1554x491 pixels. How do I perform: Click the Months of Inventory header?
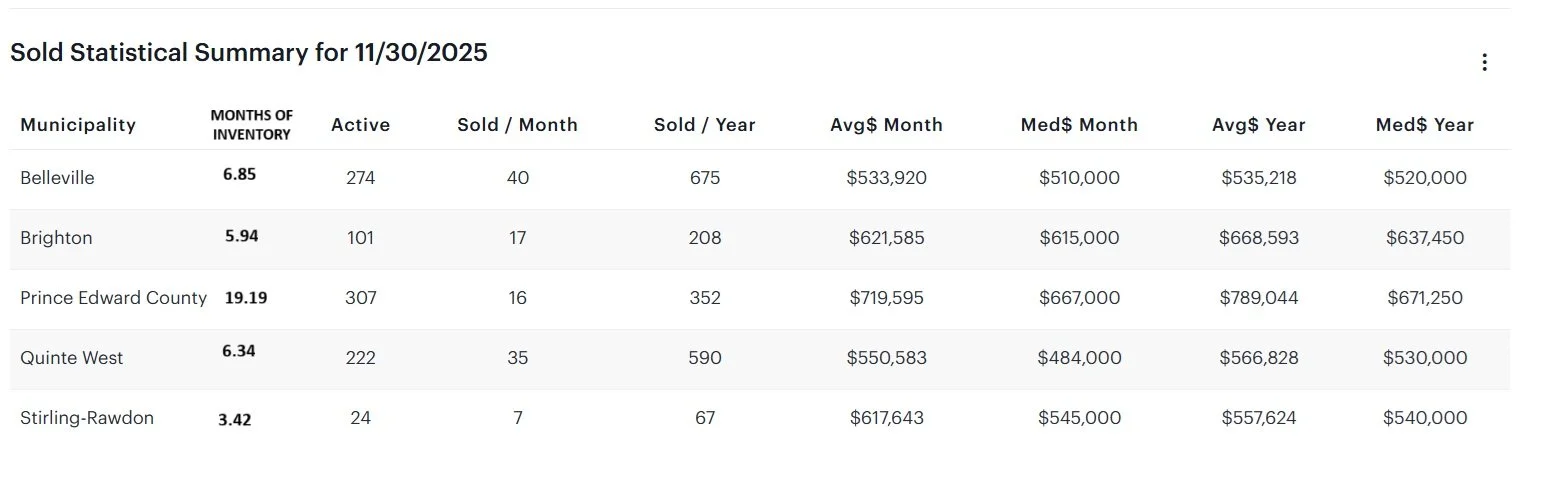pyautogui.click(x=252, y=125)
